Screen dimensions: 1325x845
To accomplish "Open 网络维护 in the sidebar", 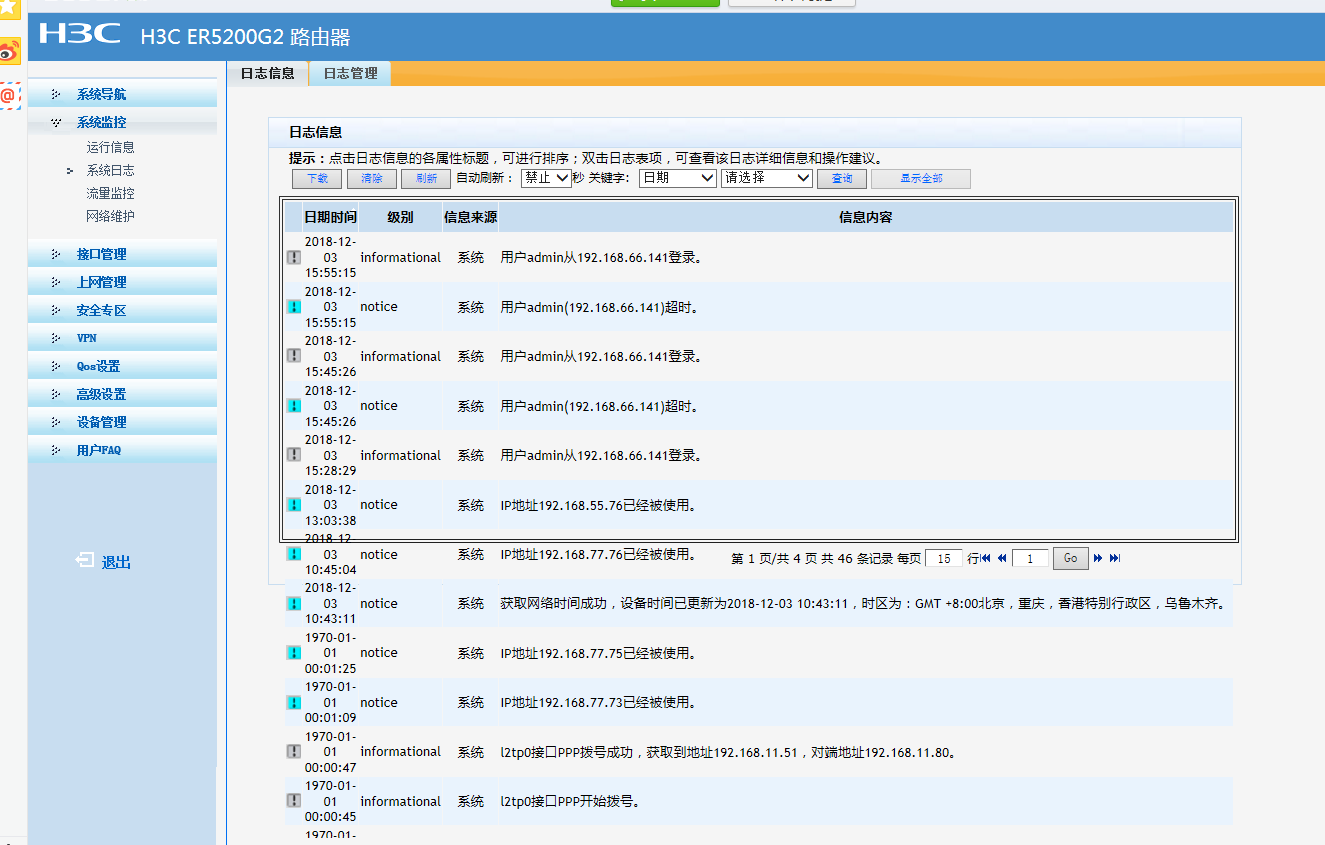I will (x=110, y=216).
